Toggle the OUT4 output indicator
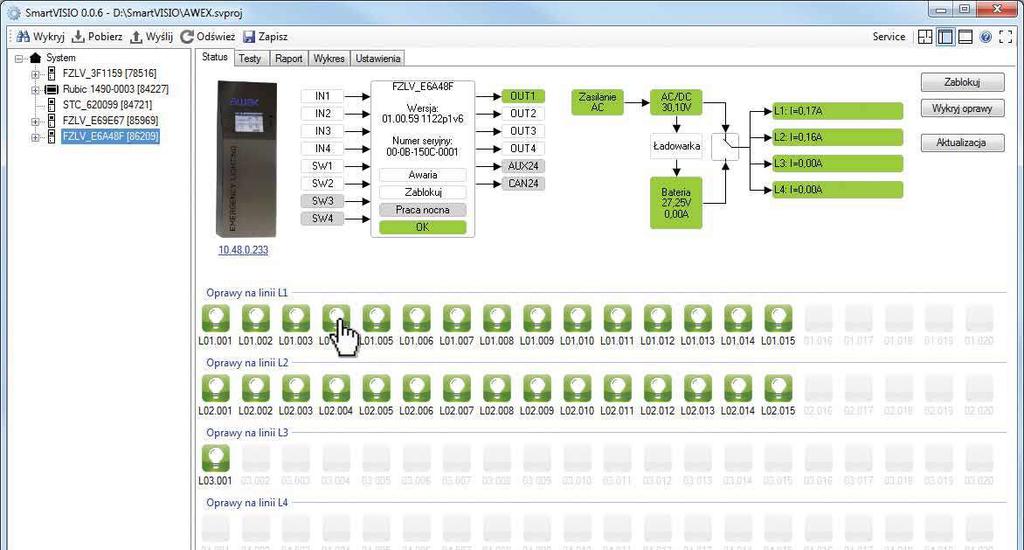The image size is (1024, 550). (523, 149)
